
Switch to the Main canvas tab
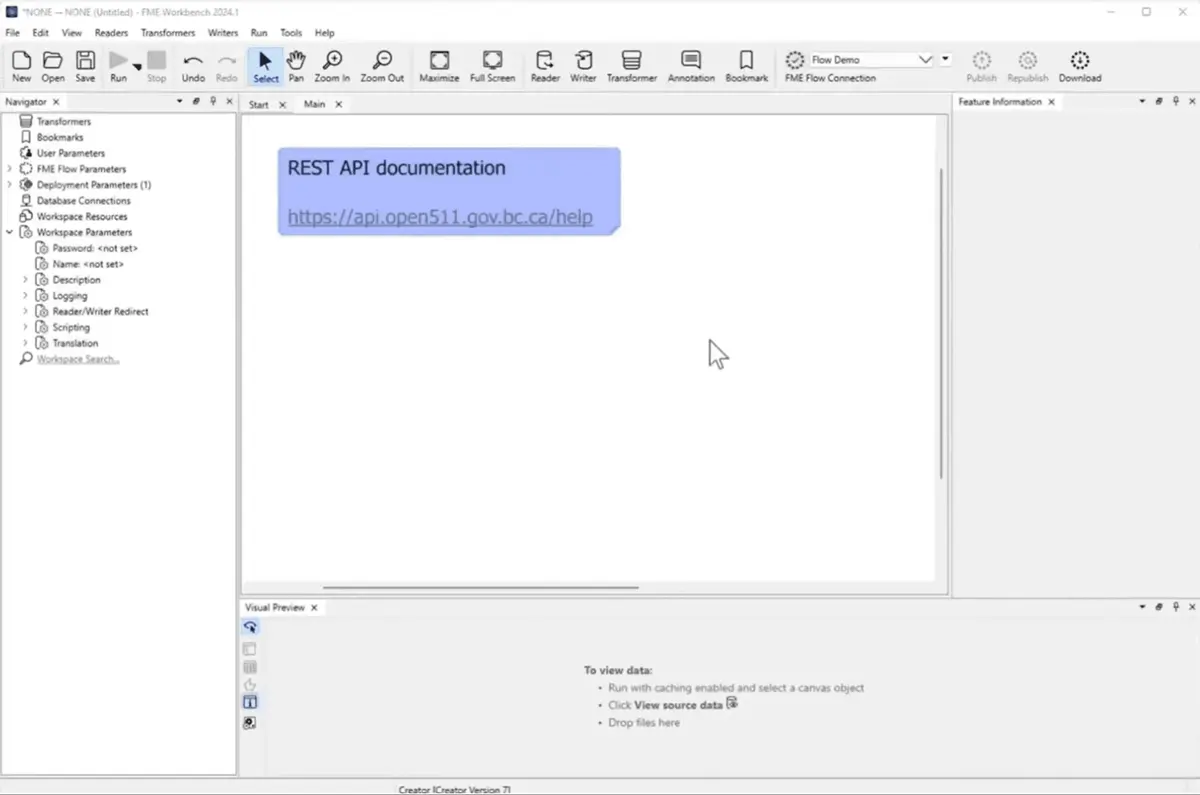point(315,104)
